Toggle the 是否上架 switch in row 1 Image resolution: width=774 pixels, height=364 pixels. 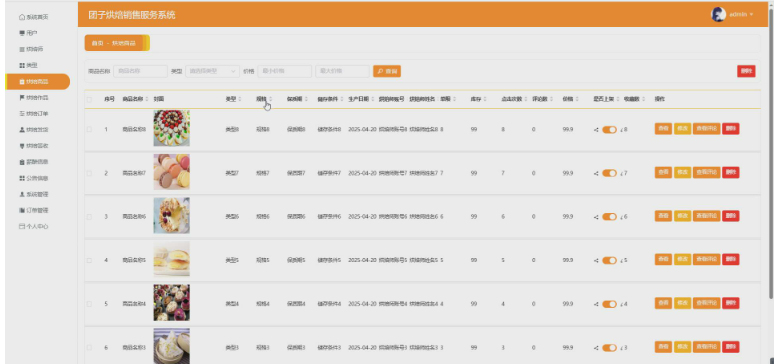click(610, 129)
